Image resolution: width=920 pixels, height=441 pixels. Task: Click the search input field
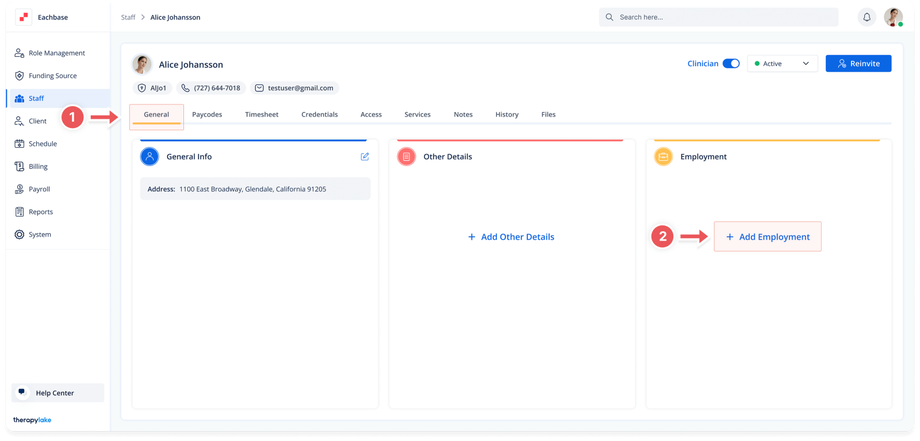click(718, 17)
